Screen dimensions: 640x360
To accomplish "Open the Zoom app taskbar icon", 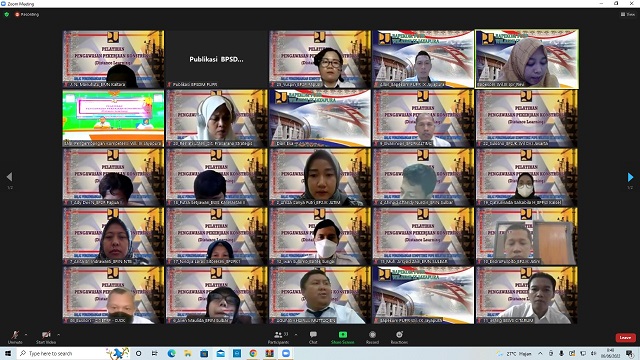I will tap(286, 353).
